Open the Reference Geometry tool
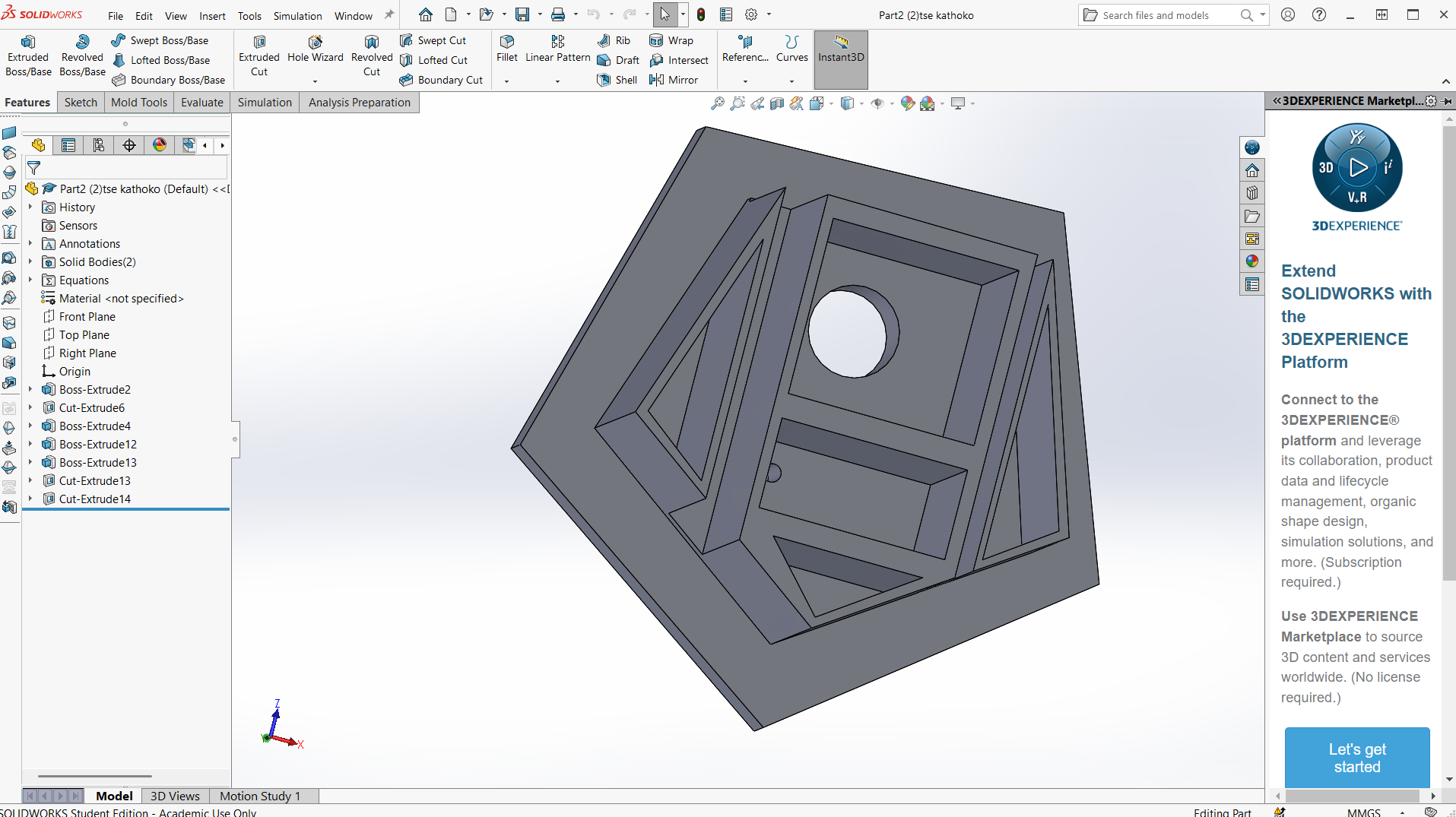The width and height of the screenshot is (1456, 817). 745,49
